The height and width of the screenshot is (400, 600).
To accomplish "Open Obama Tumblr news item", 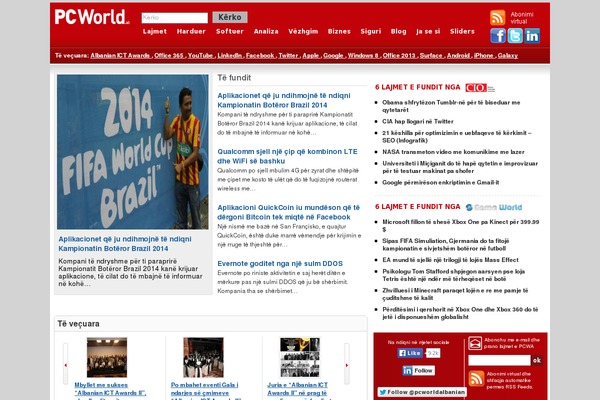I will 451,106.
